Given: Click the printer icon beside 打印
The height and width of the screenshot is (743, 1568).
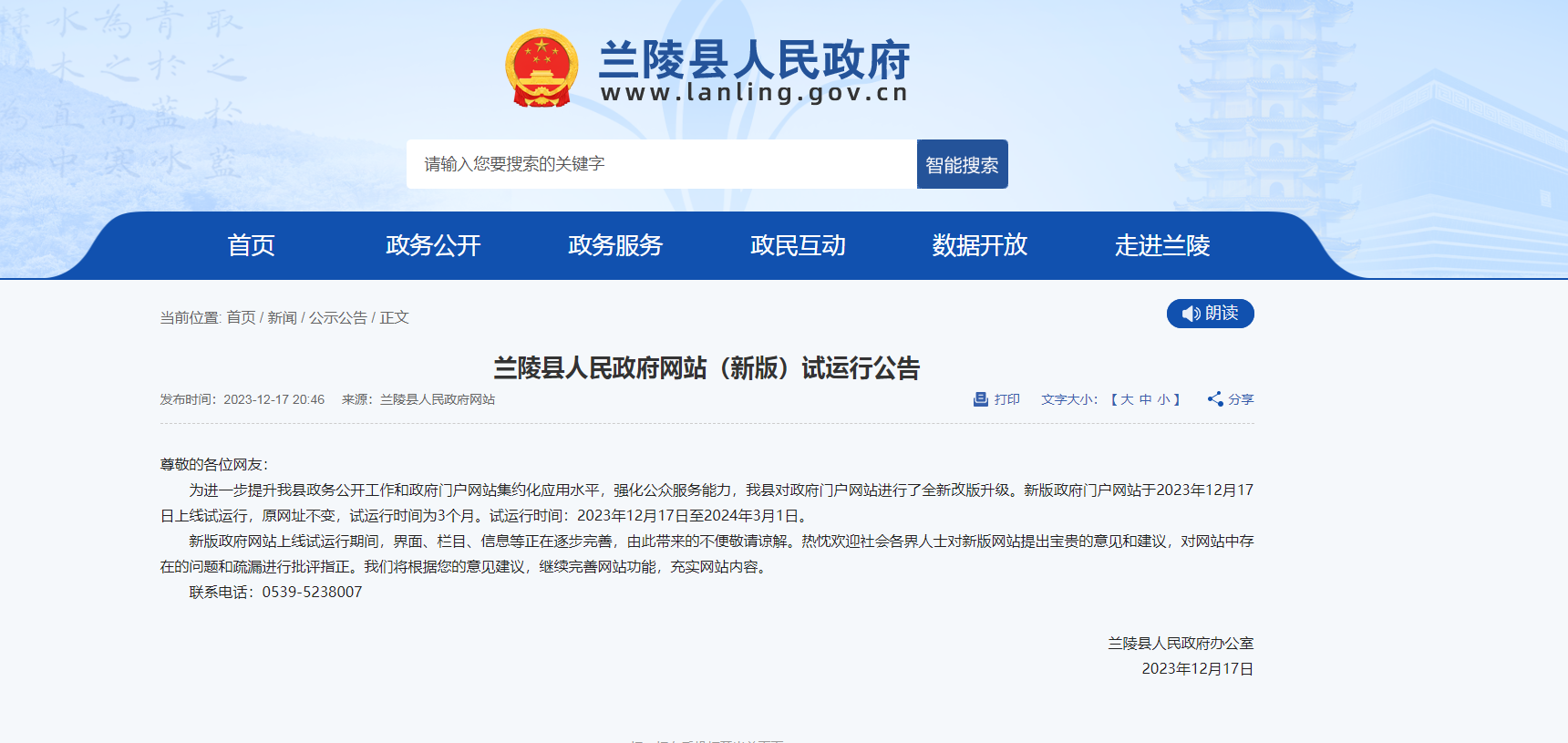Looking at the screenshot, I should tap(981, 399).
